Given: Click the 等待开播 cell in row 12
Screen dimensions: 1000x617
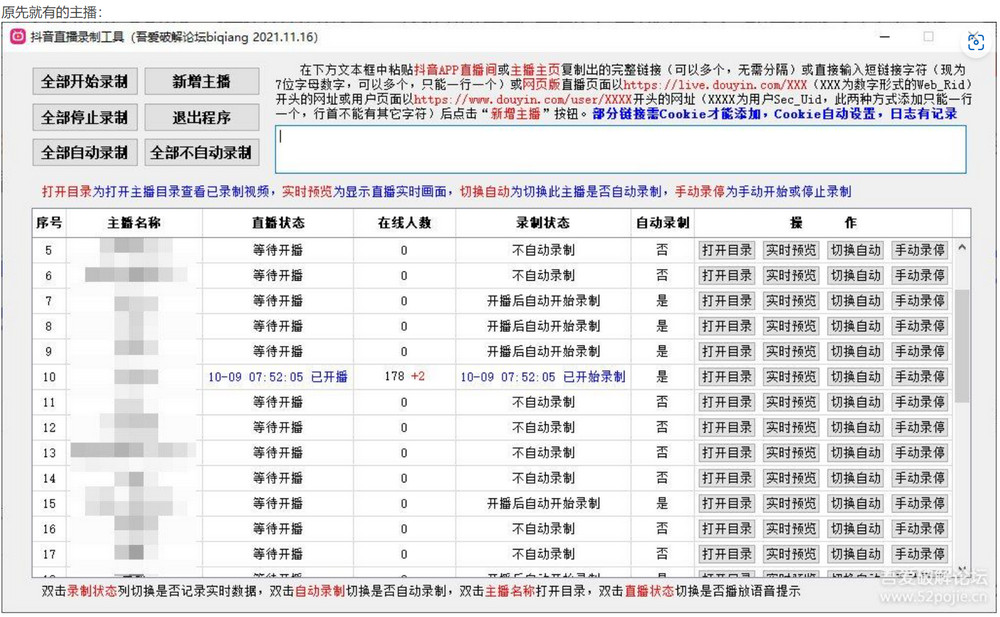Looking at the screenshot, I should click(278, 427).
